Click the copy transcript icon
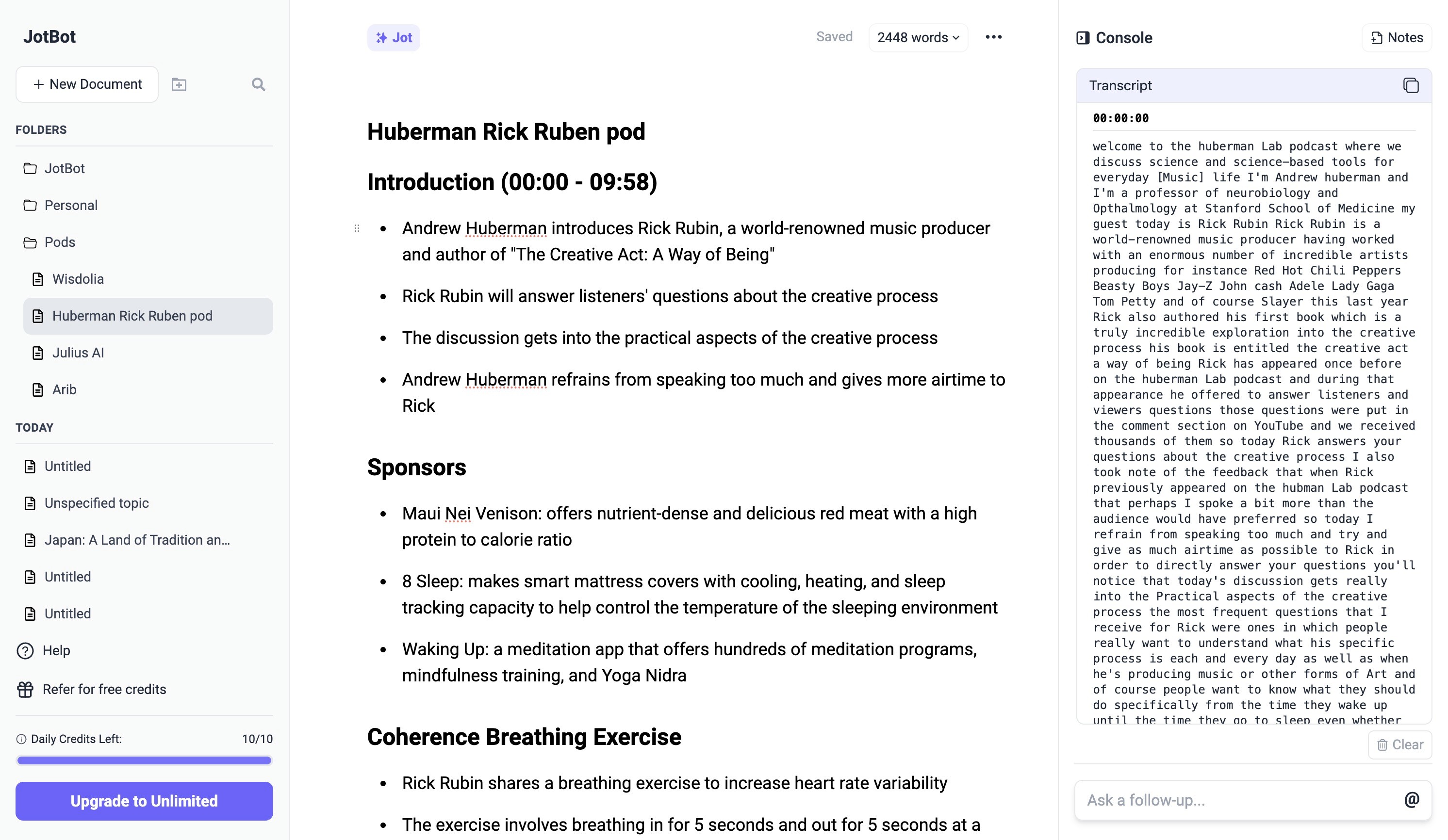 click(1411, 85)
